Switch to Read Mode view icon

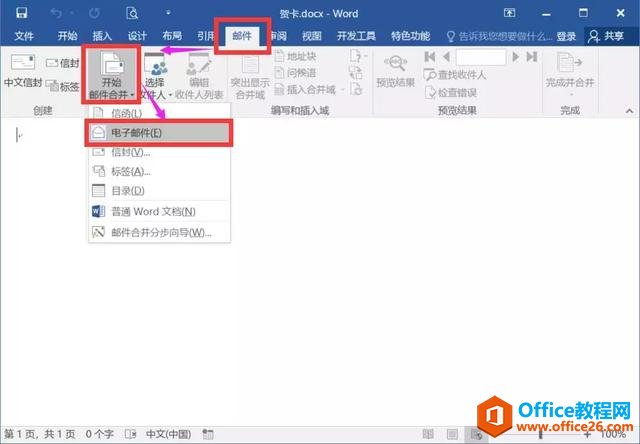pos(428,434)
